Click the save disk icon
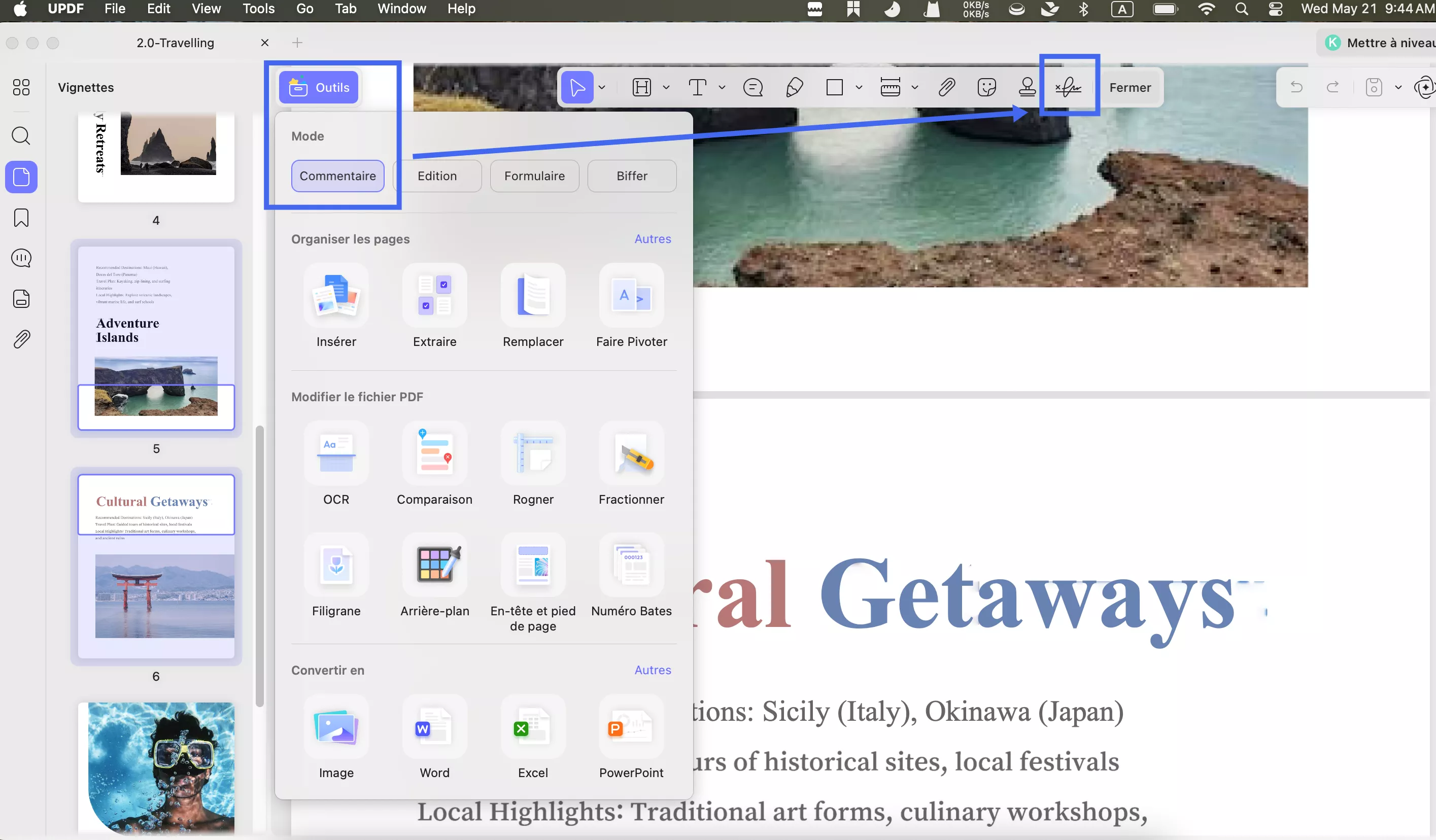The image size is (1436, 840). click(x=1374, y=87)
